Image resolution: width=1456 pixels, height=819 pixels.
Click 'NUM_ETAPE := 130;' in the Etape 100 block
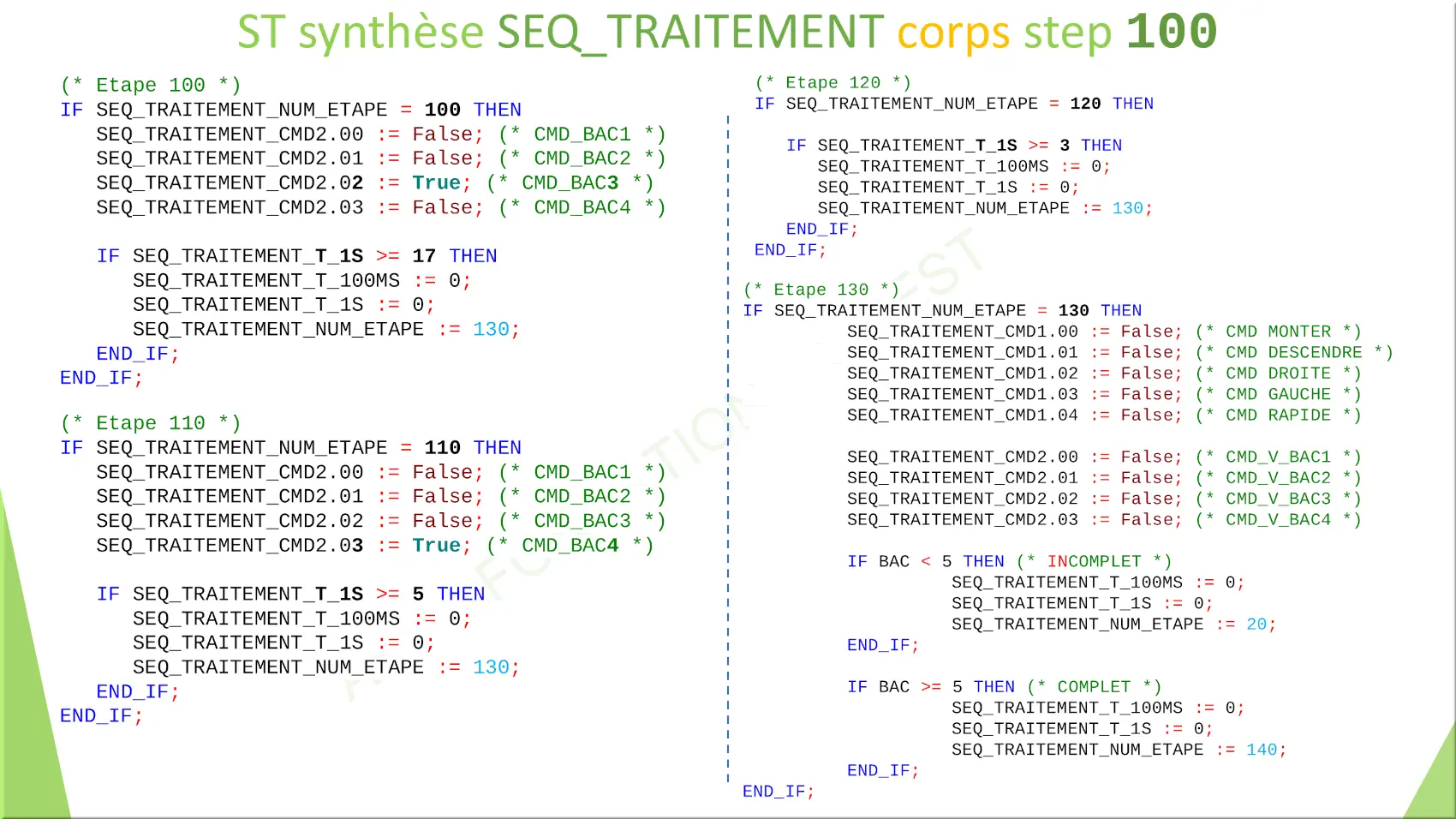click(326, 330)
